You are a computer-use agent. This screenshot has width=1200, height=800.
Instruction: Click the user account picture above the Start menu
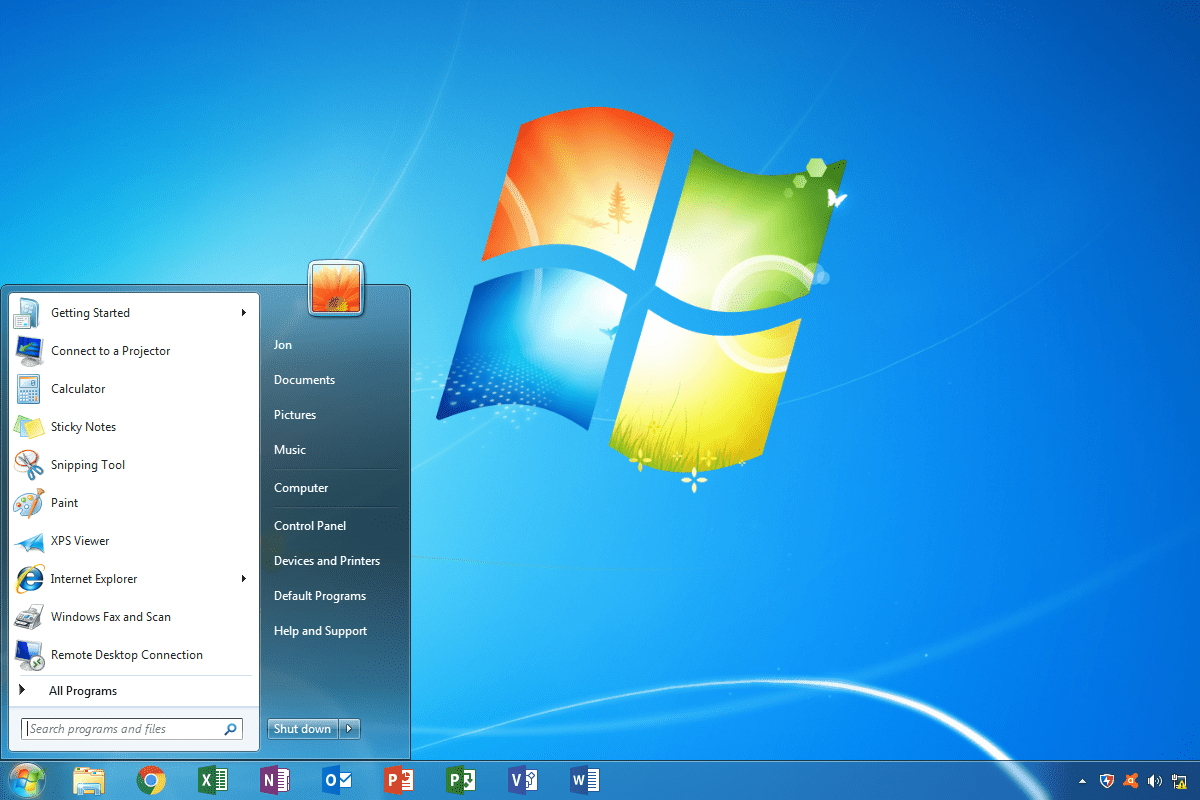pyautogui.click(x=336, y=287)
